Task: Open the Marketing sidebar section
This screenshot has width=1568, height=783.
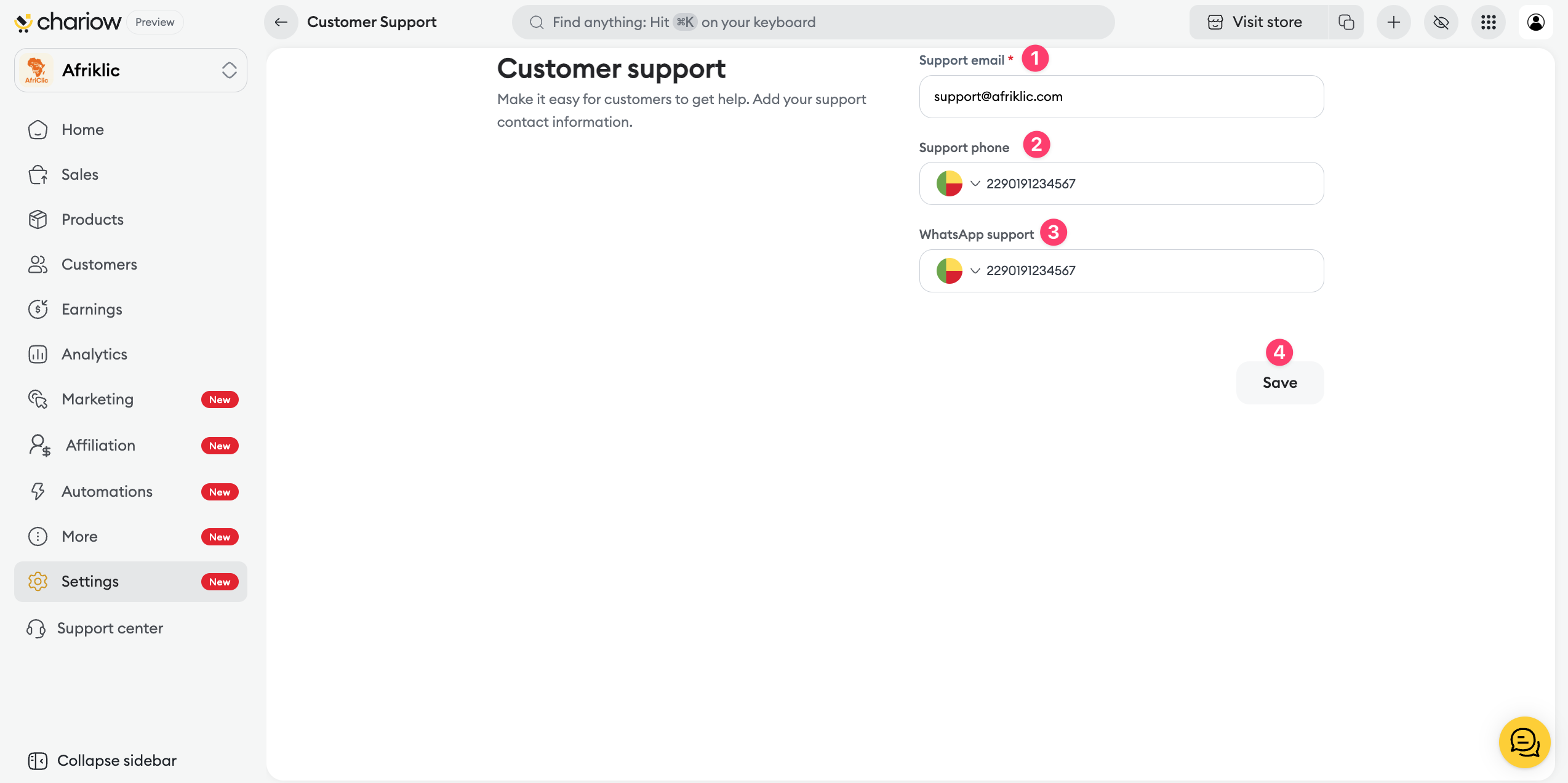Action: click(x=97, y=399)
